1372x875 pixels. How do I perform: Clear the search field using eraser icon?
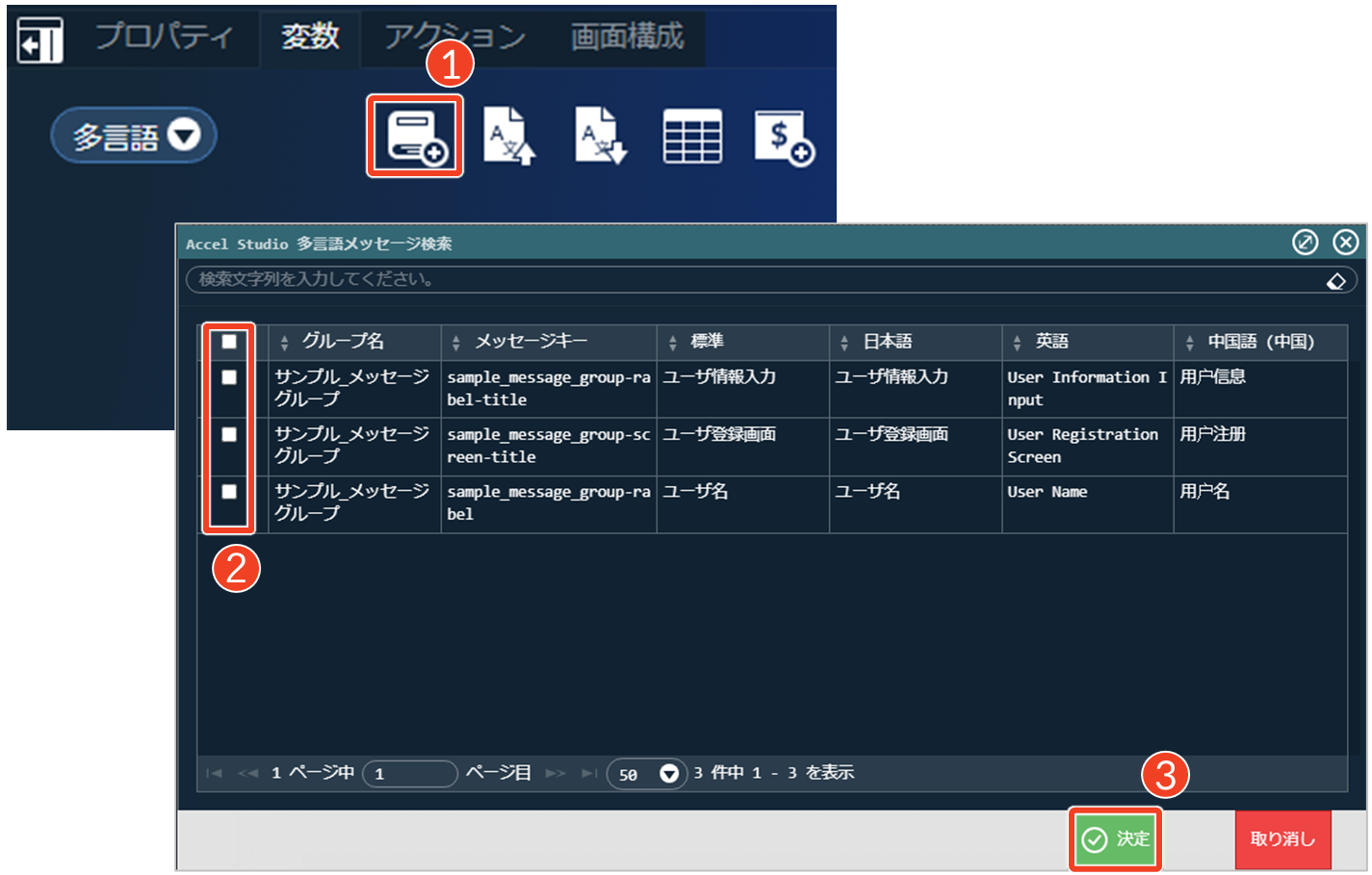tap(1335, 281)
